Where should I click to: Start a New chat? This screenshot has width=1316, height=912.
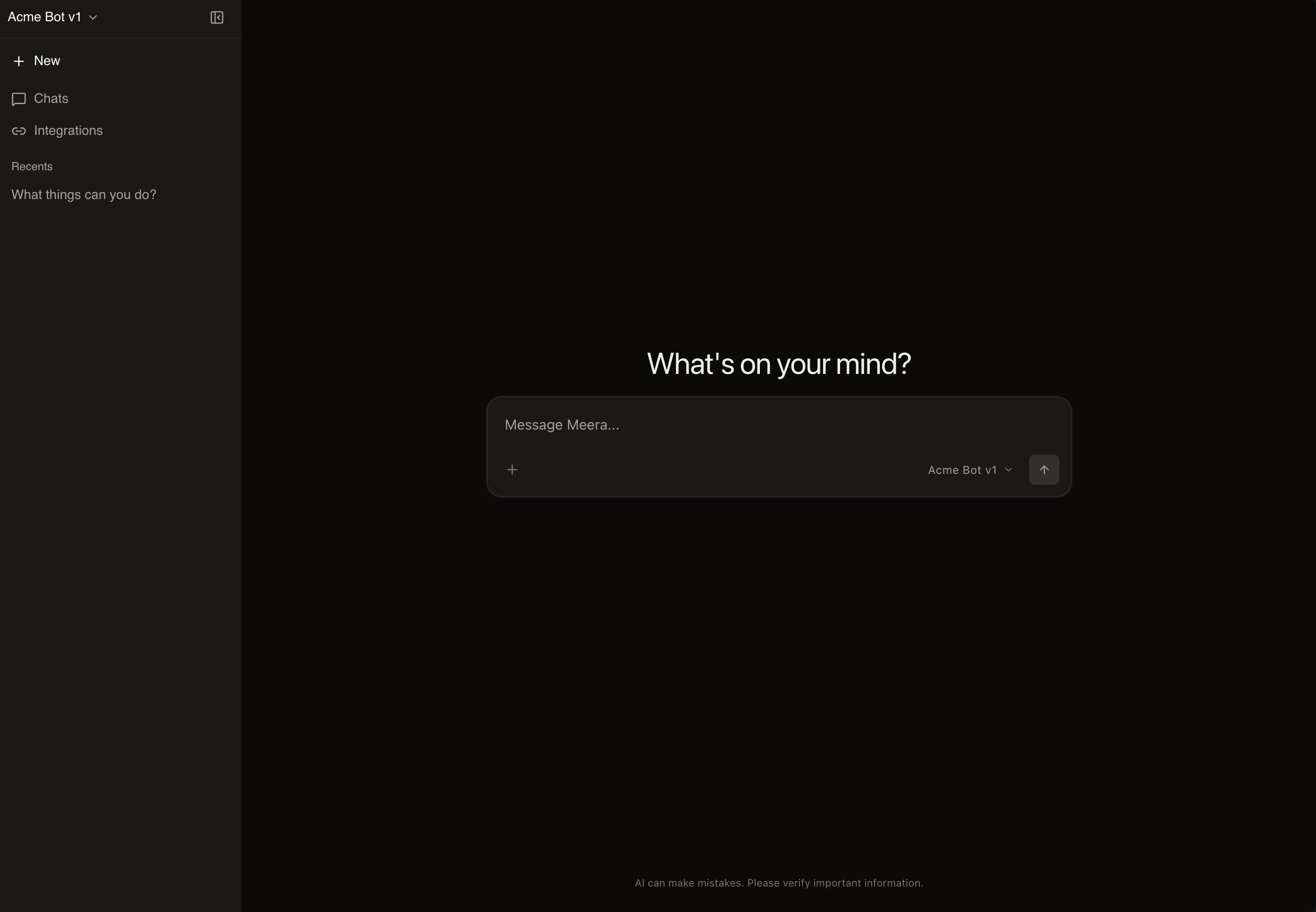(x=47, y=60)
